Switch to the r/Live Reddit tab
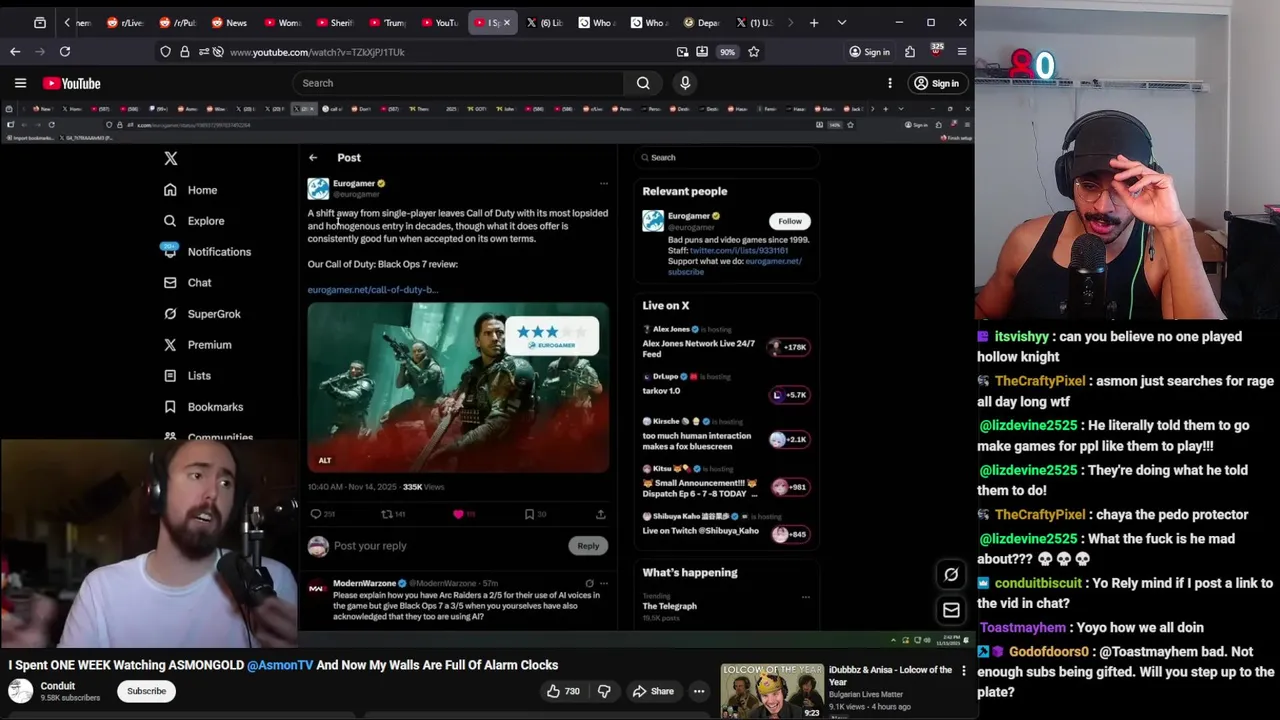The image size is (1280, 720). pos(125,22)
